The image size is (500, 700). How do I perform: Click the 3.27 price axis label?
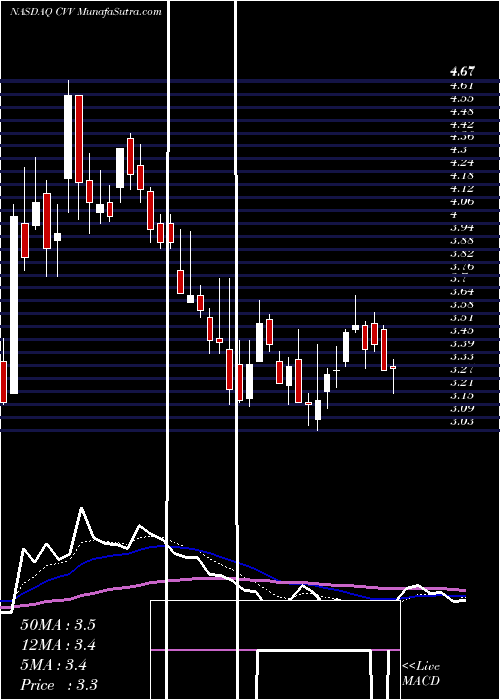tap(462, 370)
